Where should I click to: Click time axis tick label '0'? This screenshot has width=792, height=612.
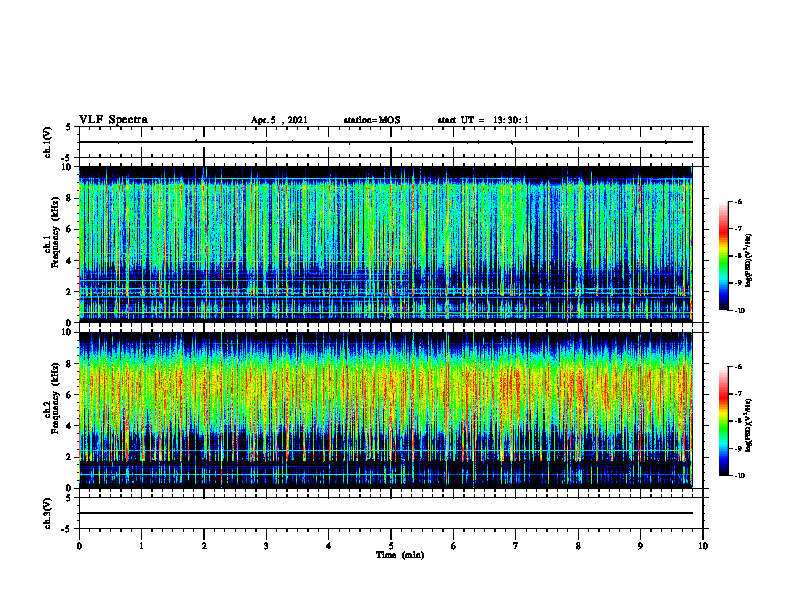tap(79, 546)
